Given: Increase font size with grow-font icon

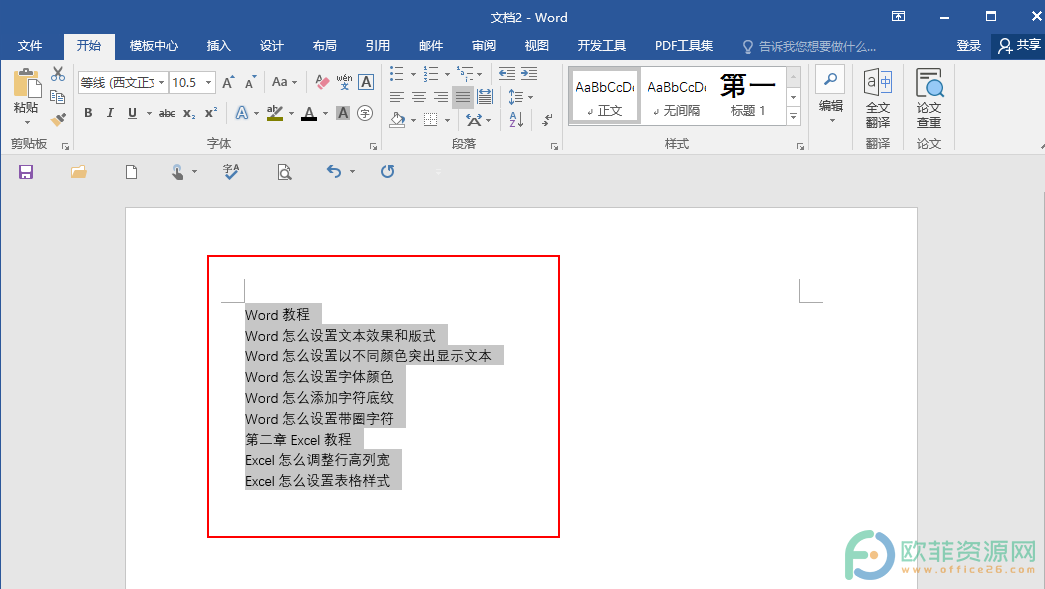Looking at the screenshot, I should [x=228, y=83].
